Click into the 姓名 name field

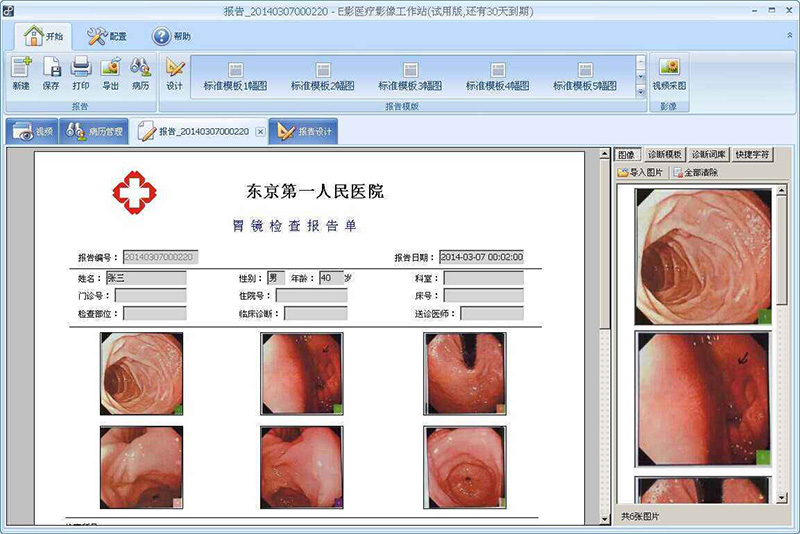pos(146,278)
